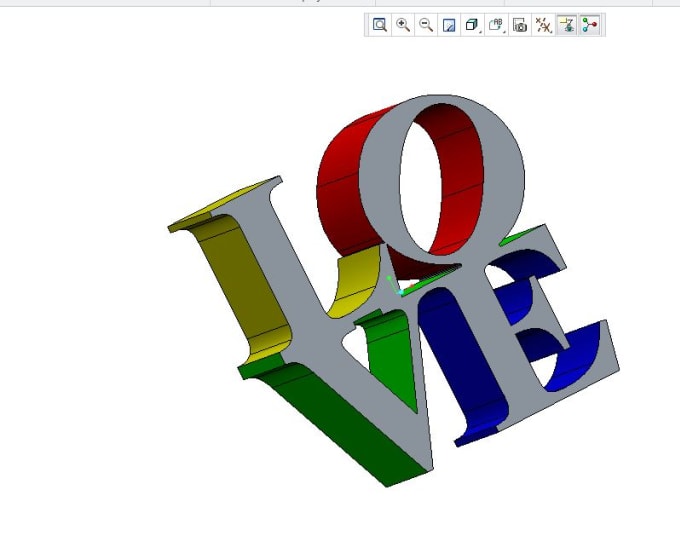Activate the Zoom Out magnifier tool
The image size is (680, 536).
[426, 25]
